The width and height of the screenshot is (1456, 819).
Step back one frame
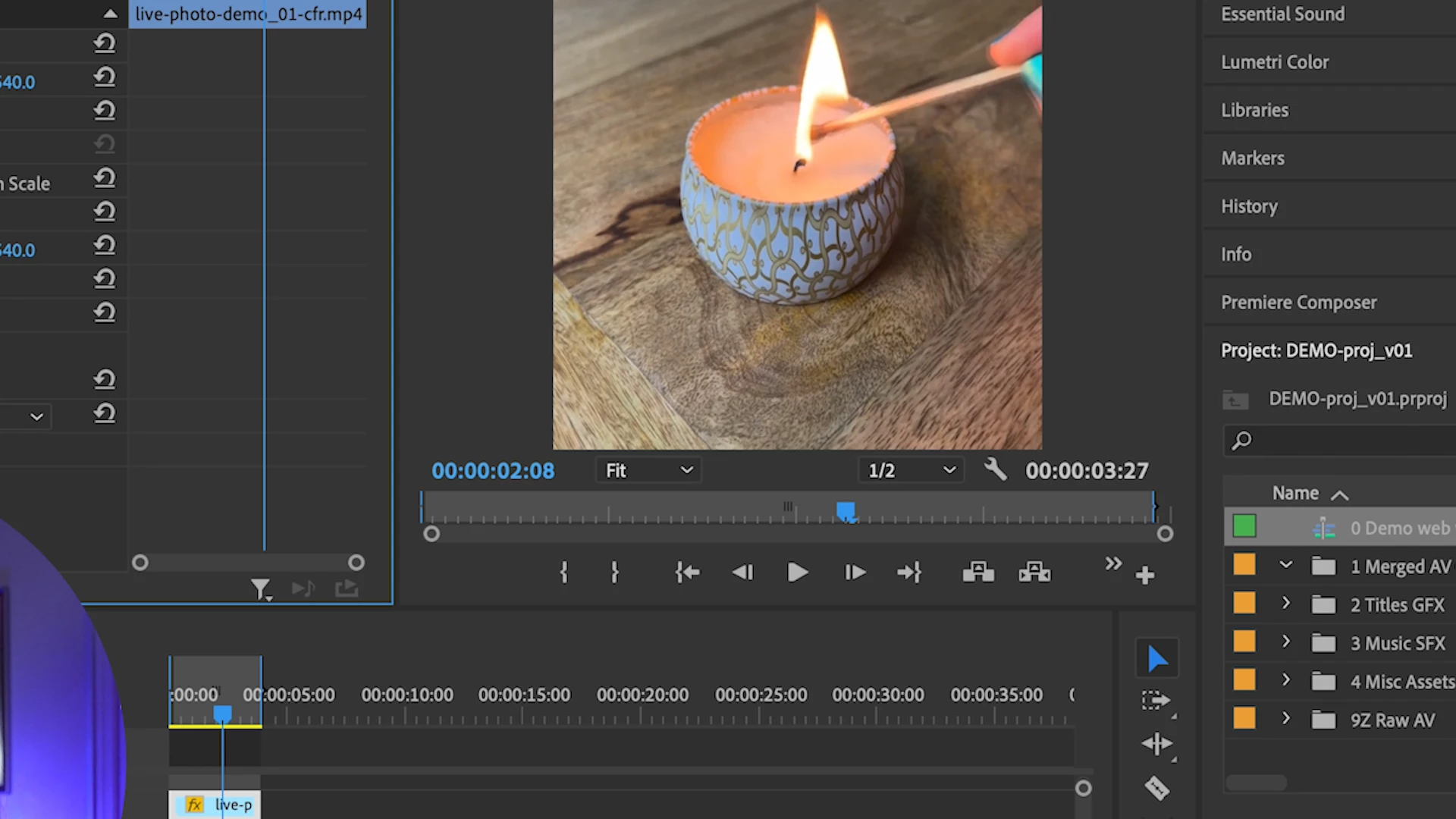742,573
